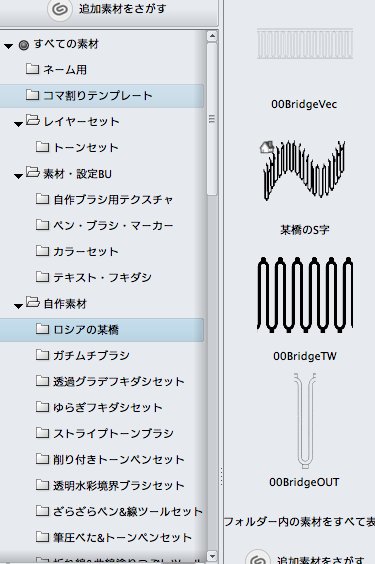Click the folder icon of ガチムチブラシ

[x=42, y=355]
